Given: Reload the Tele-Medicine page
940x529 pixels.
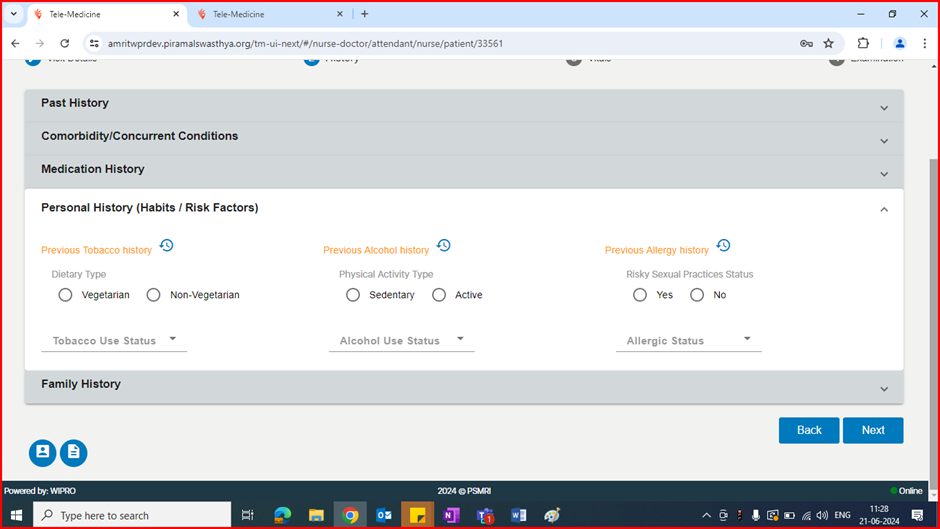Looking at the screenshot, I should pos(65,43).
